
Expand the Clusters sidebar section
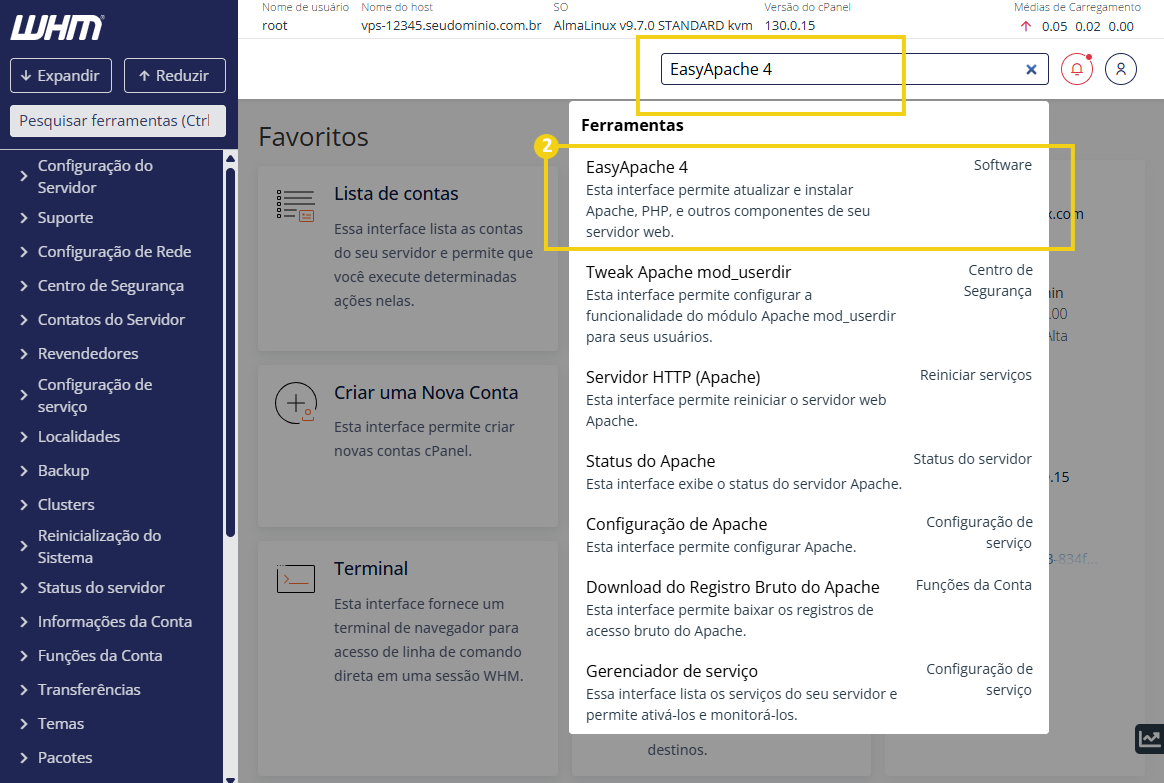click(66, 504)
